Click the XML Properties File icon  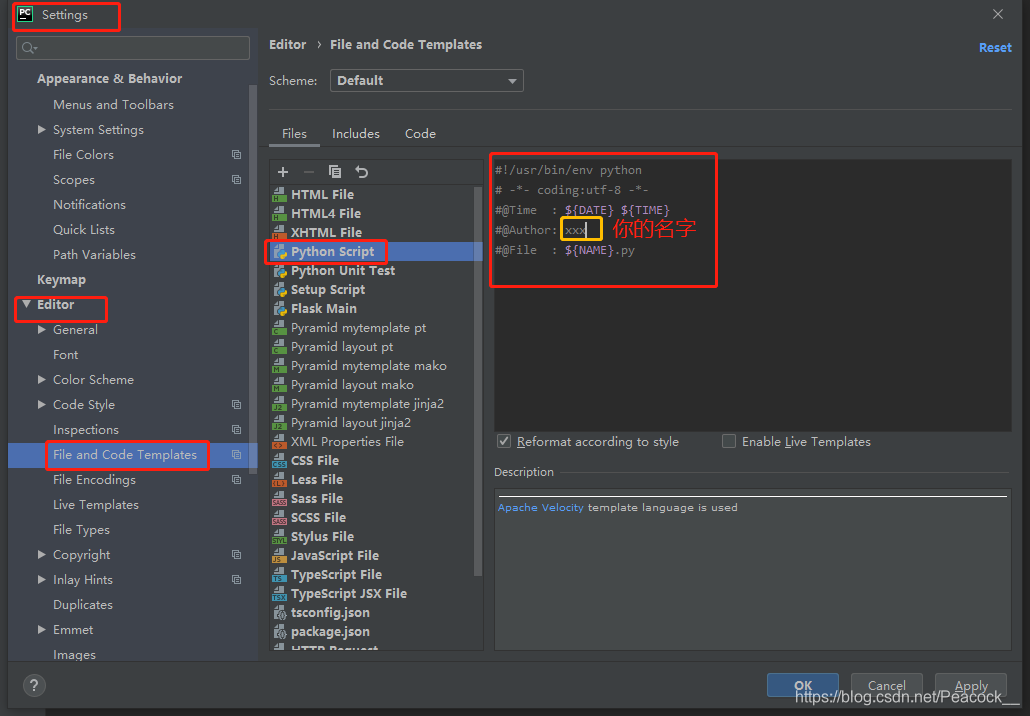coord(280,441)
